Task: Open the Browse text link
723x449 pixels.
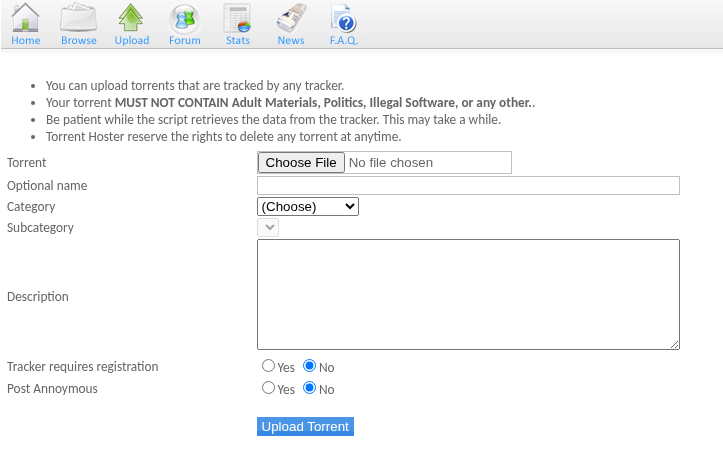Action: (x=79, y=41)
